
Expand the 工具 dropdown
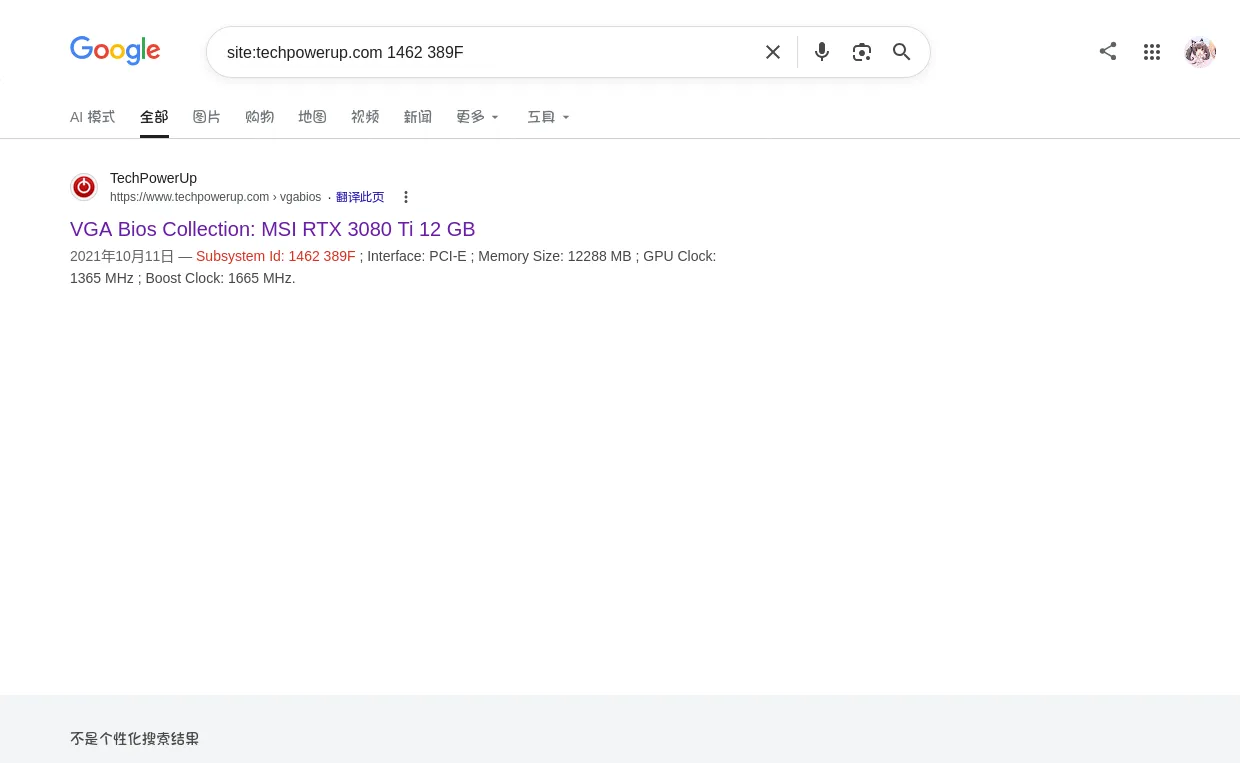click(549, 117)
